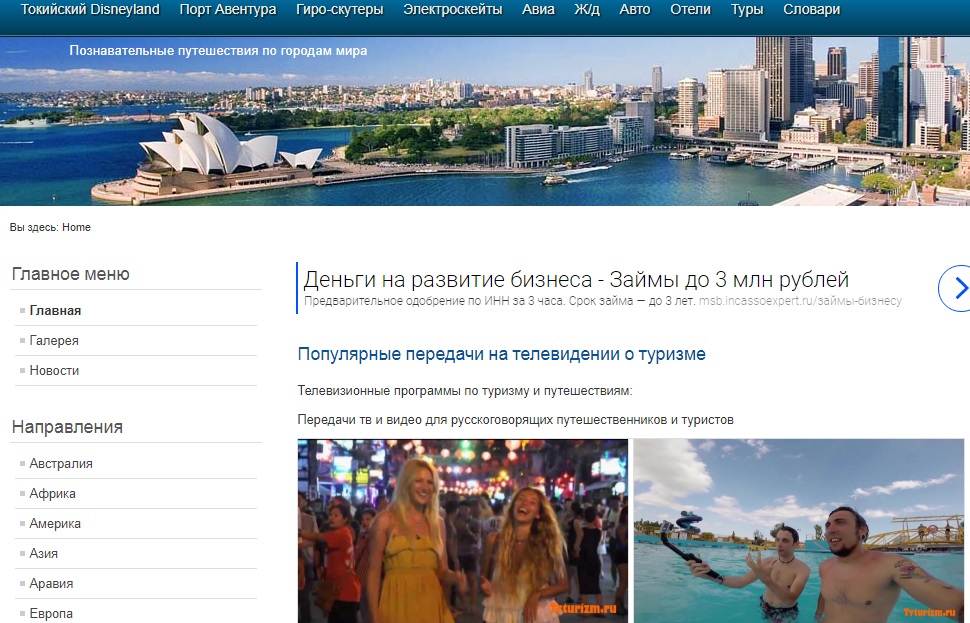The width and height of the screenshot is (970, 623).
Task: Open the Отели menu item
Action: 690,9
